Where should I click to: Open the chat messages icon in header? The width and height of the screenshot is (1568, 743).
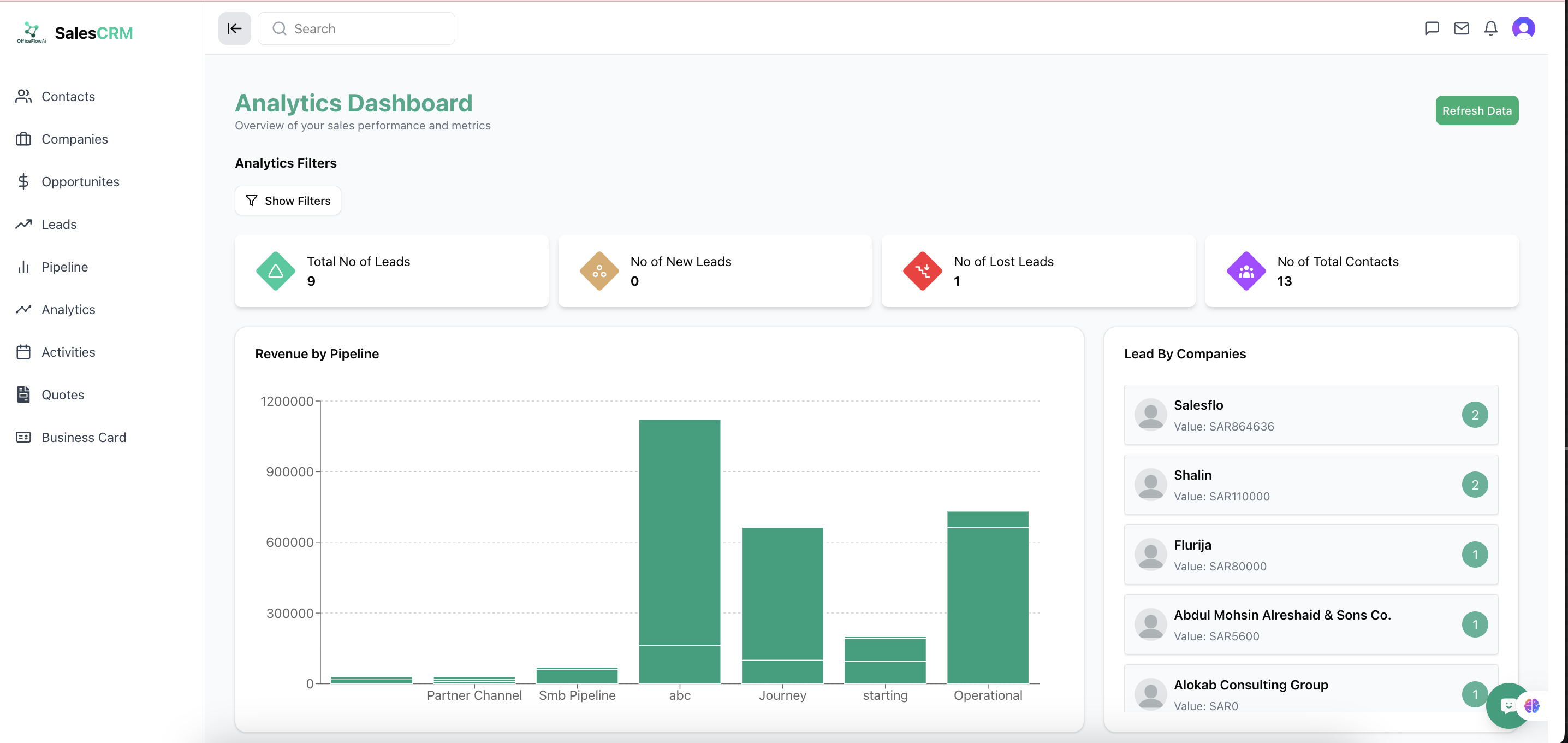click(x=1432, y=28)
